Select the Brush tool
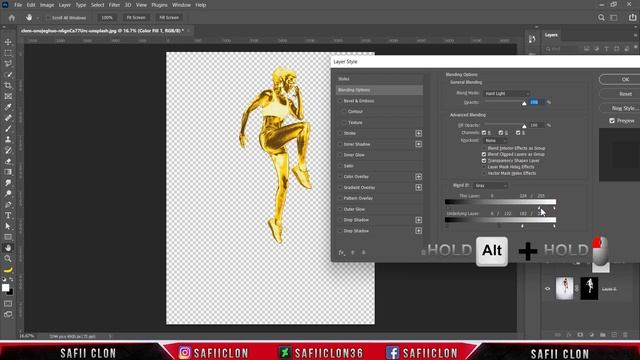 8,129
